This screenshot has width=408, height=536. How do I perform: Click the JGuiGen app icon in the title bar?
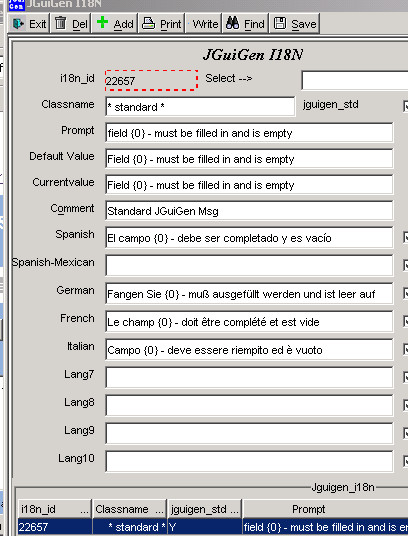[17, 5]
